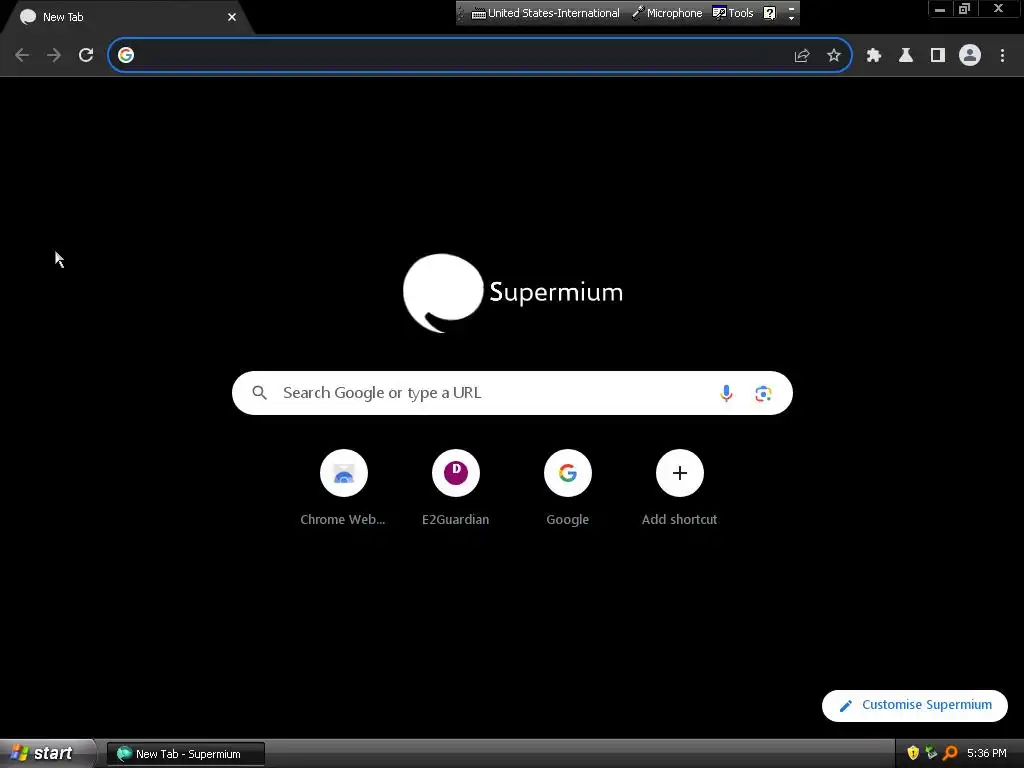Click the browser forward arrow
This screenshot has height=768, width=1024.
pyautogui.click(x=54, y=56)
